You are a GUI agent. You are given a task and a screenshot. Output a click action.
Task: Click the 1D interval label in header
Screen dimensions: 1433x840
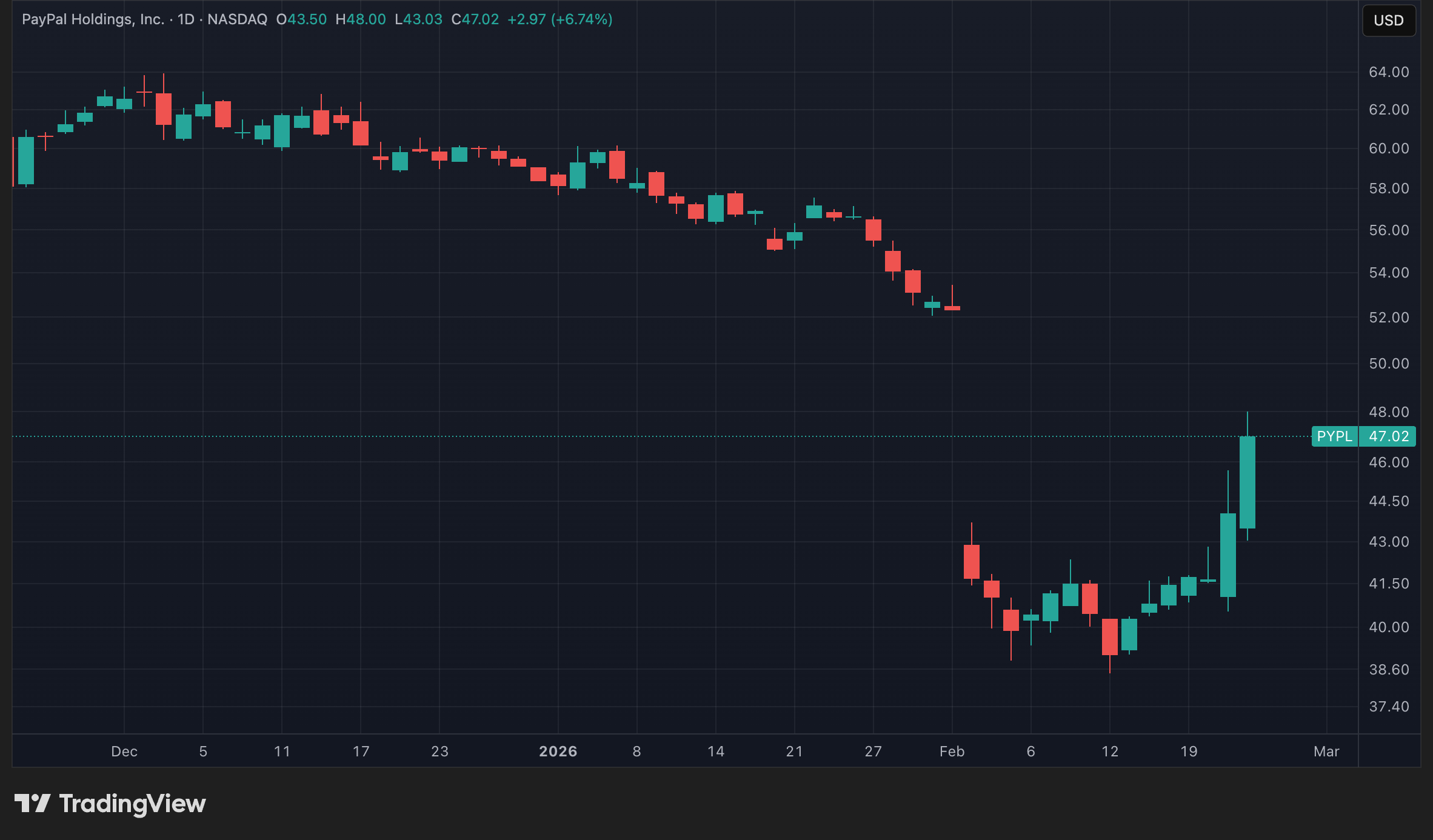click(x=185, y=19)
